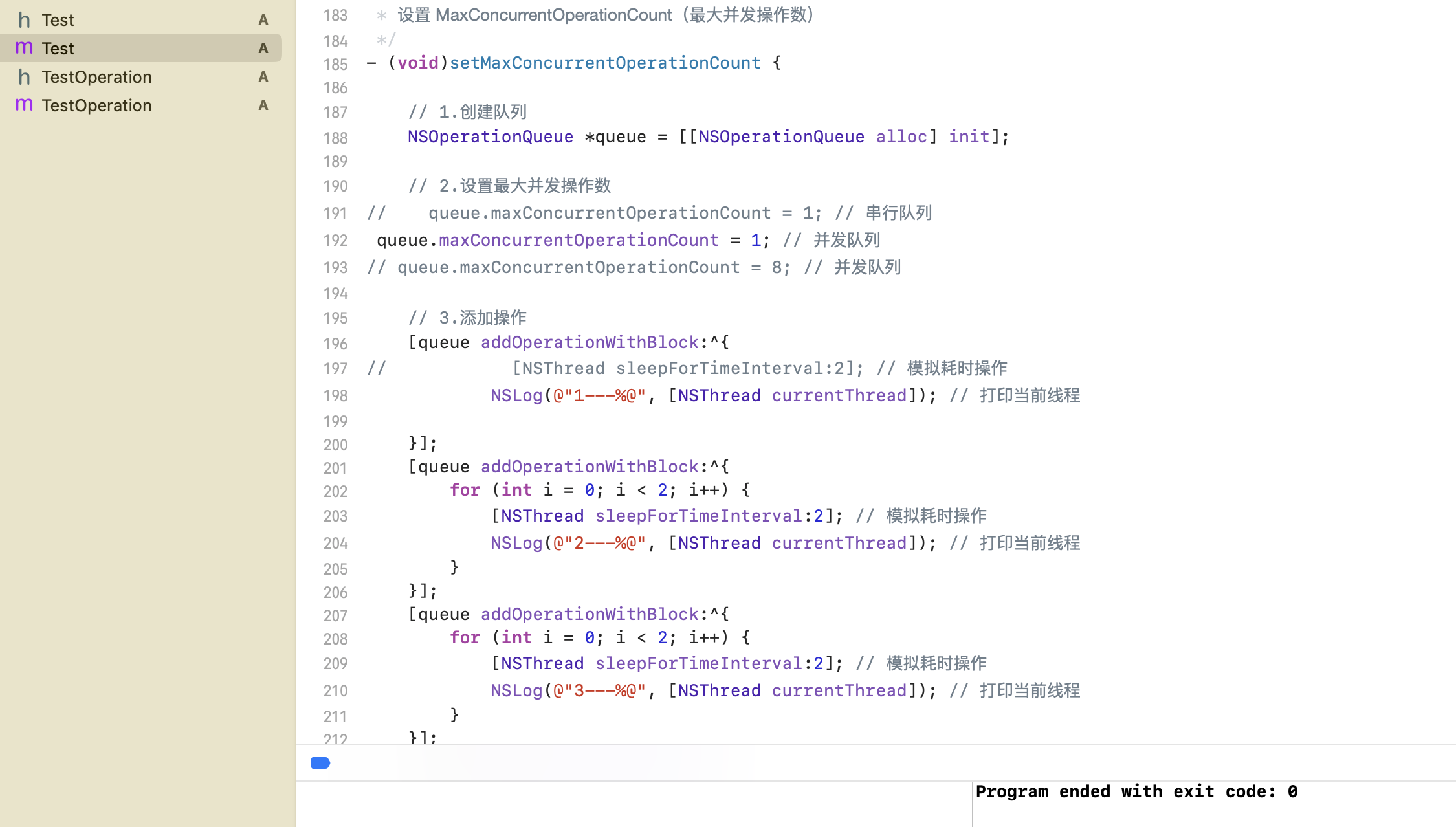This screenshot has width=1456, height=827.
Task: Click NSLog with "1---%@" string
Action: click(713, 395)
